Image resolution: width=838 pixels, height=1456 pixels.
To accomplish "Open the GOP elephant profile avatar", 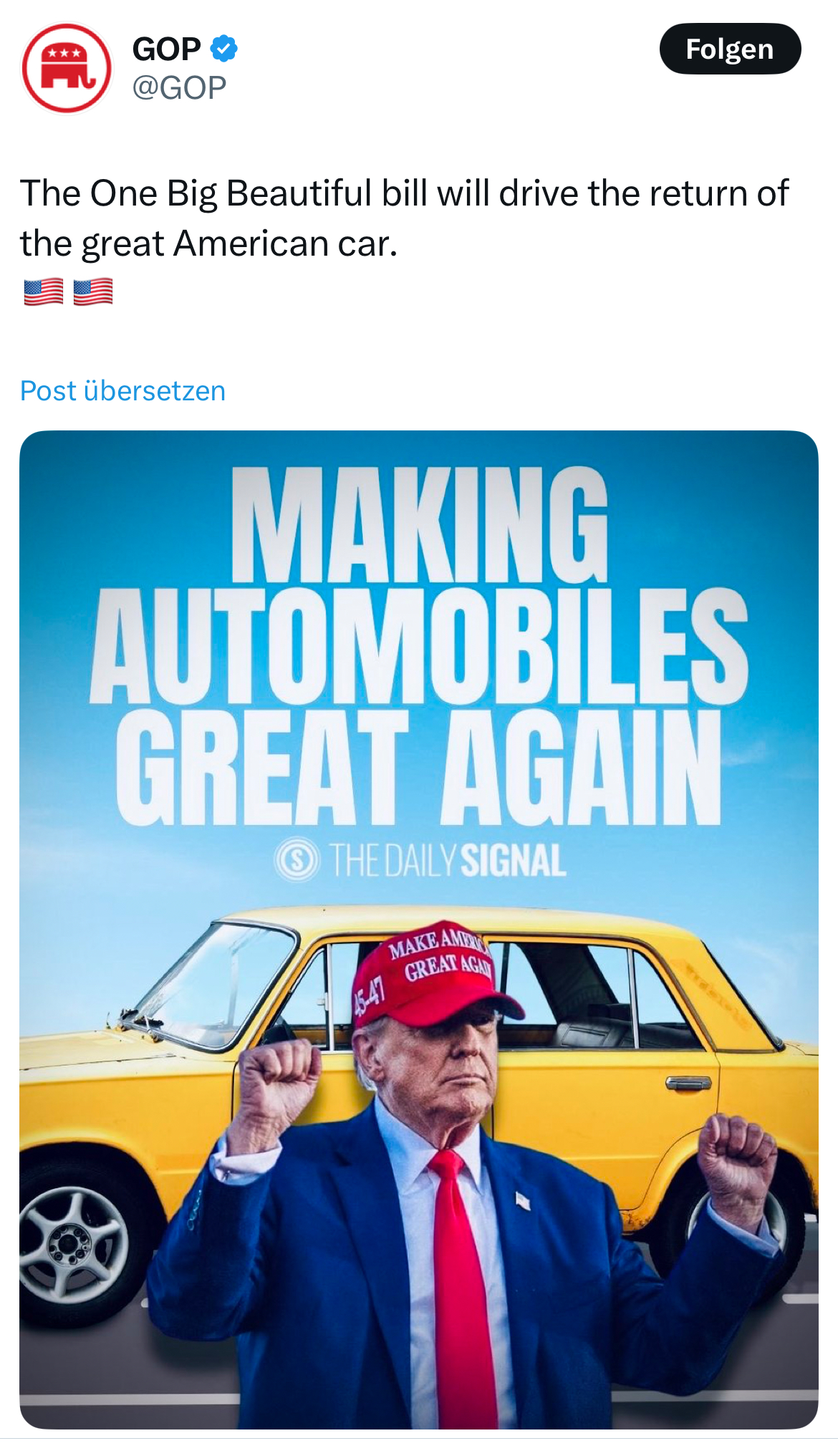I will coord(67,68).
